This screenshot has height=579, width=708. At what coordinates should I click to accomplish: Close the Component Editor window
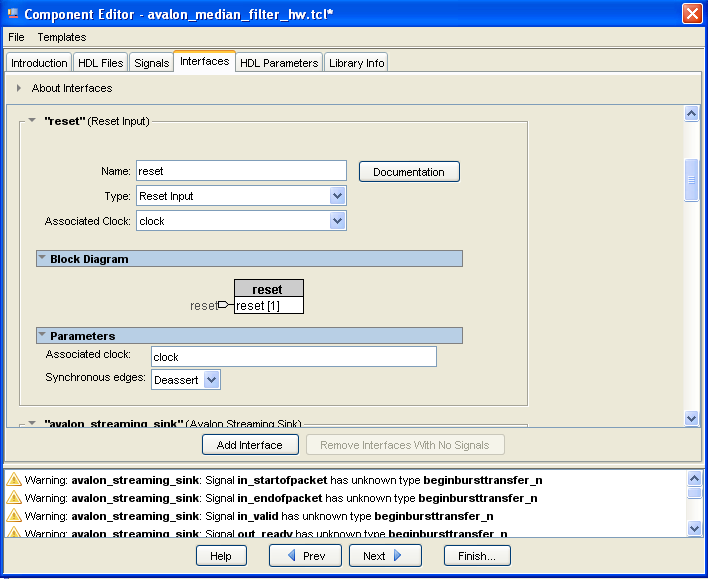(x=692, y=14)
